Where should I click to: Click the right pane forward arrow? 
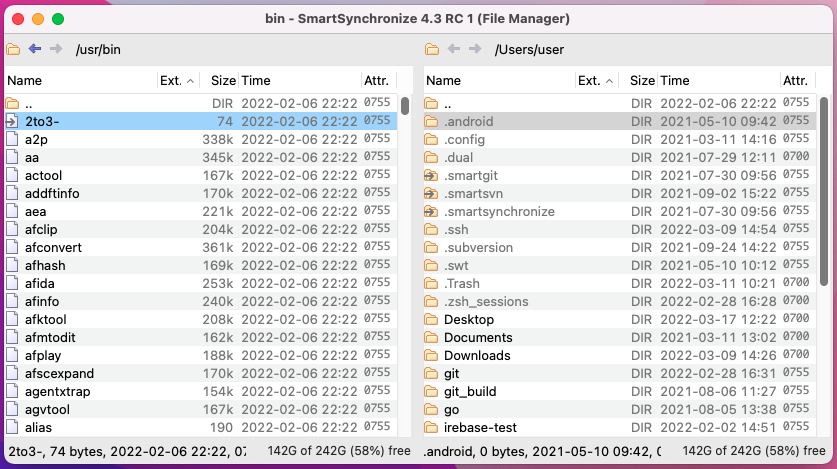[x=475, y=49]
